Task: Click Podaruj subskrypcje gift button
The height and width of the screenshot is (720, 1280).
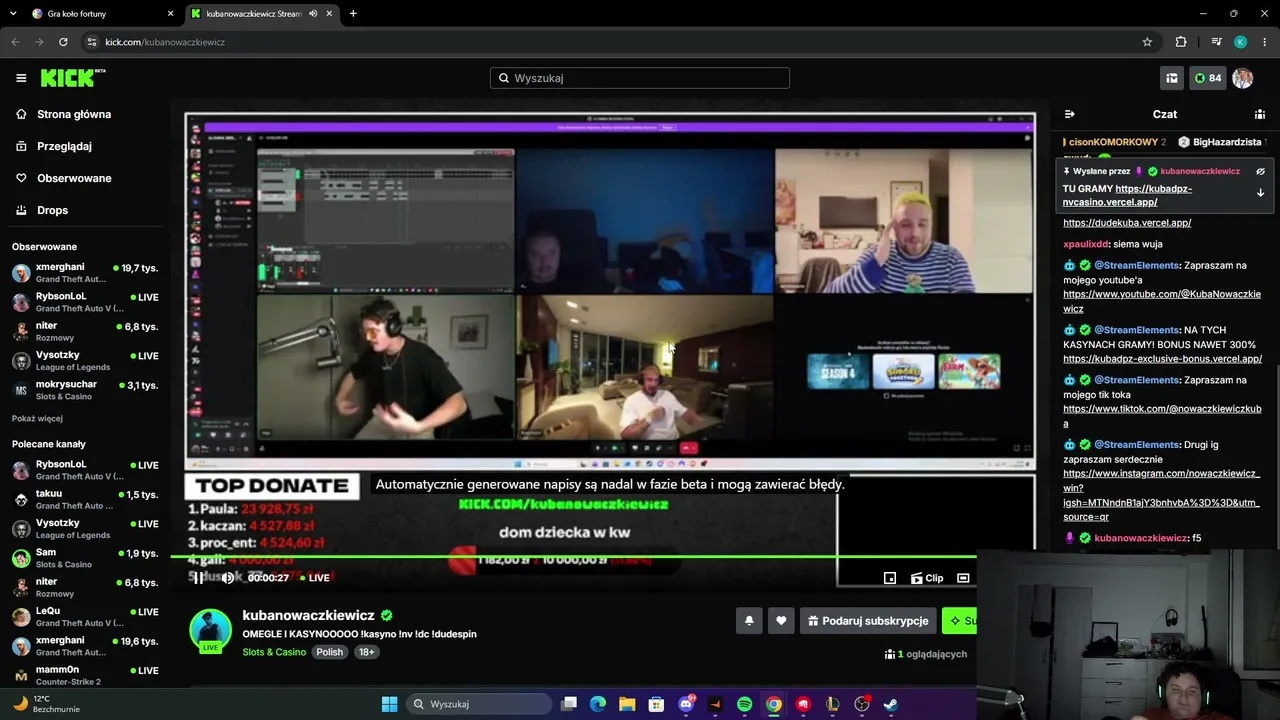Action: [x=868, y=621]
